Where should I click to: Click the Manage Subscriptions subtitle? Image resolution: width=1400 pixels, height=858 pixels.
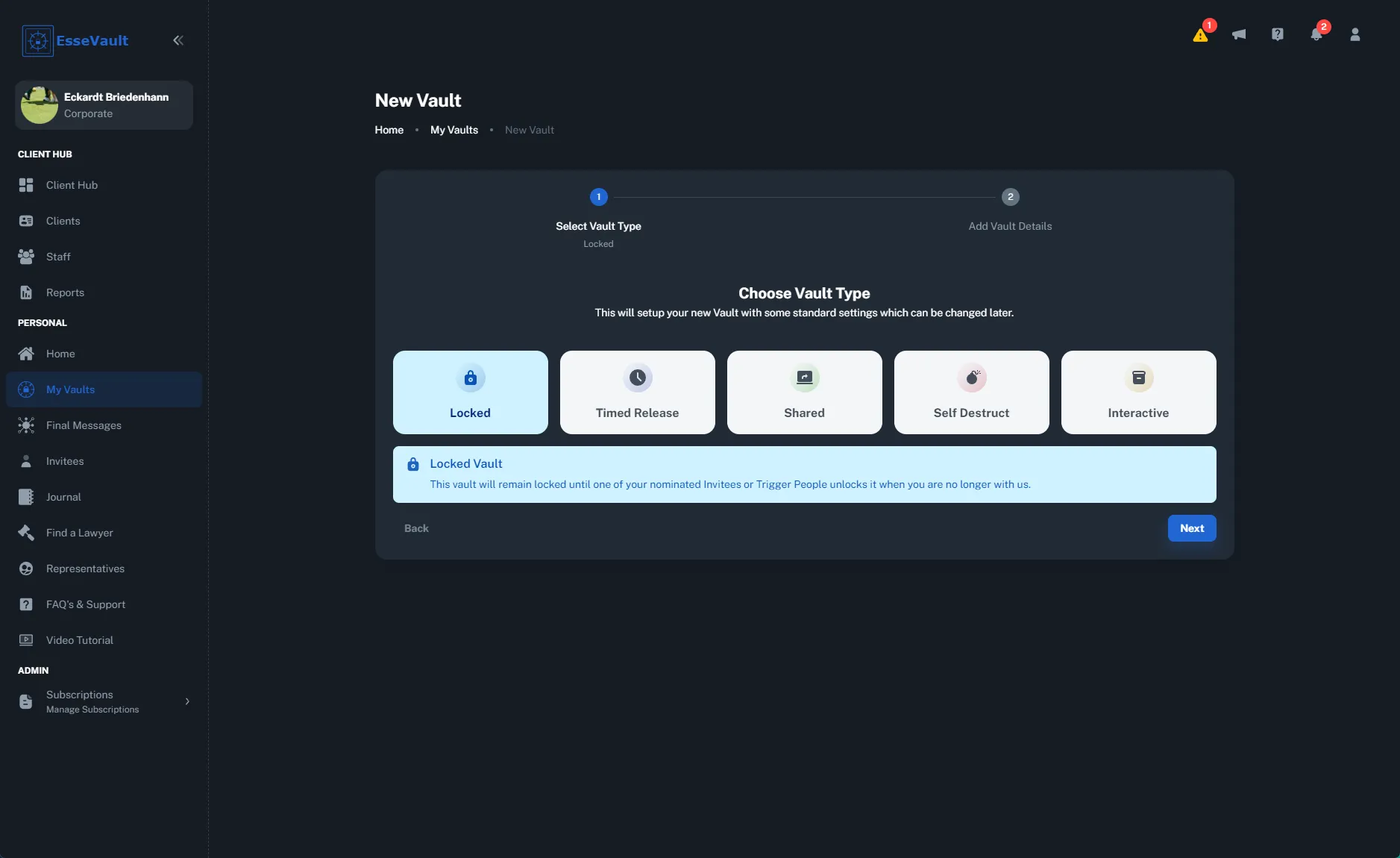[92, 710]
